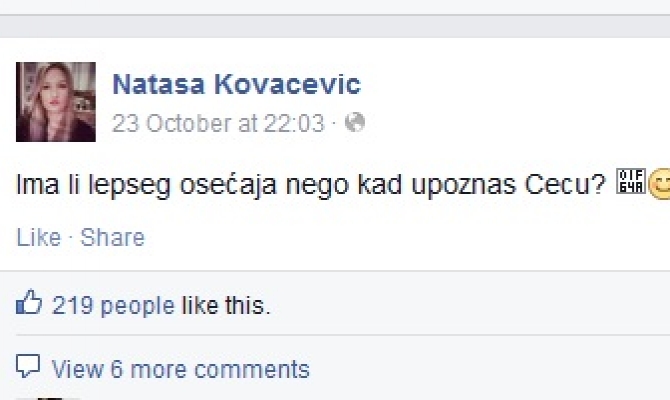
Task: Like the post about Cecu
Action: (38, 237)
